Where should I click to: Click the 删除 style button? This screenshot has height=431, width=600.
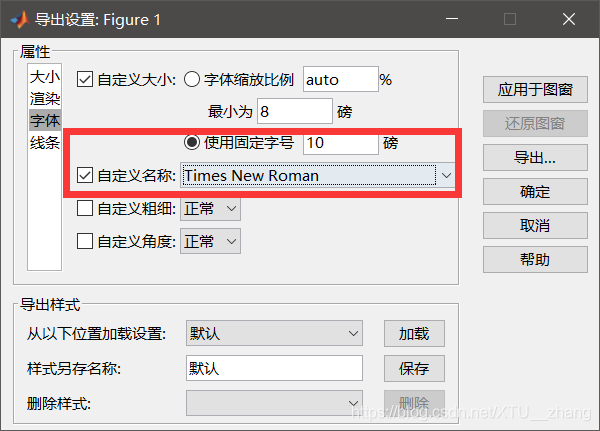(414, 403)
